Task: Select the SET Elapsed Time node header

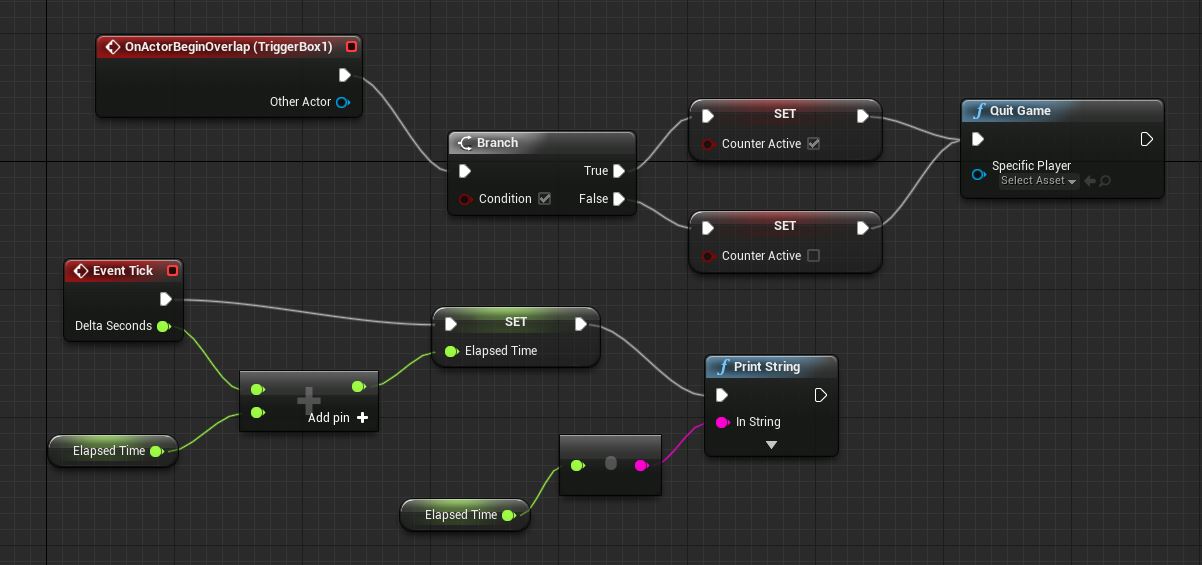Action: 516,322
